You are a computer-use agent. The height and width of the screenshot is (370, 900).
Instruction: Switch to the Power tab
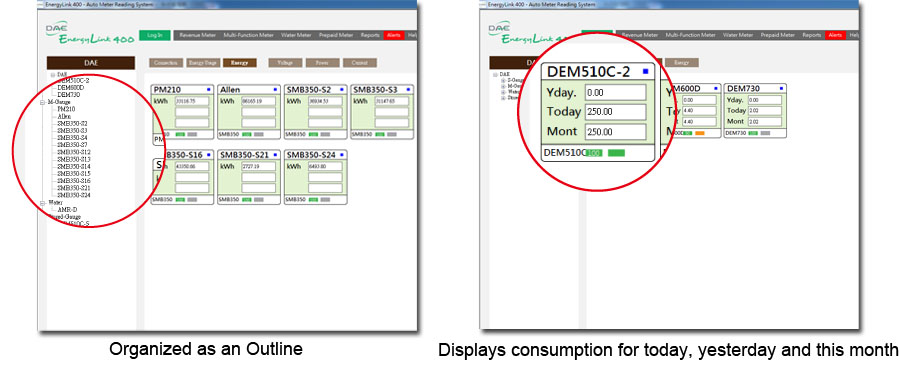point(322,63)
